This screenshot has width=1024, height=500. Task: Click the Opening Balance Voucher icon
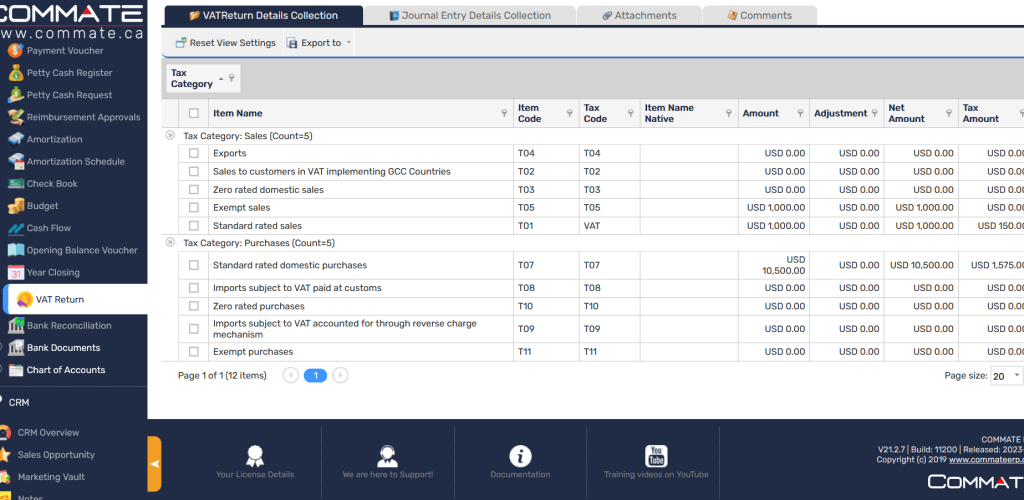[x=16, y=250]
